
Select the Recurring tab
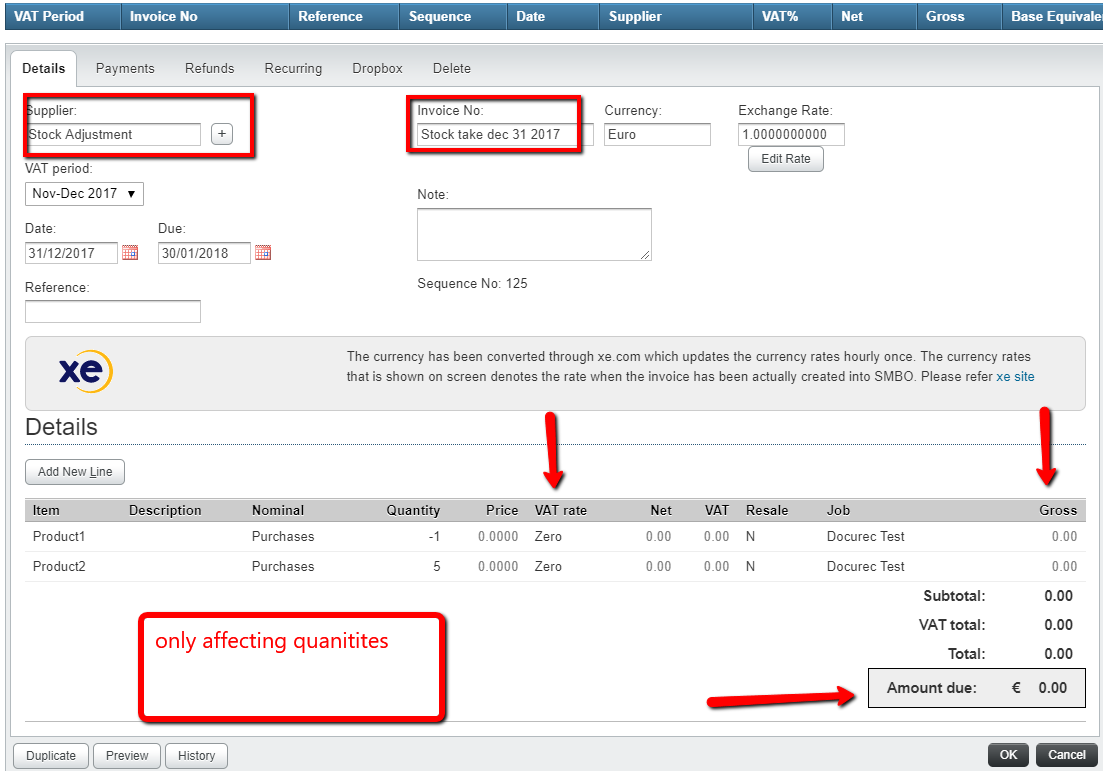tap(293, 68)
